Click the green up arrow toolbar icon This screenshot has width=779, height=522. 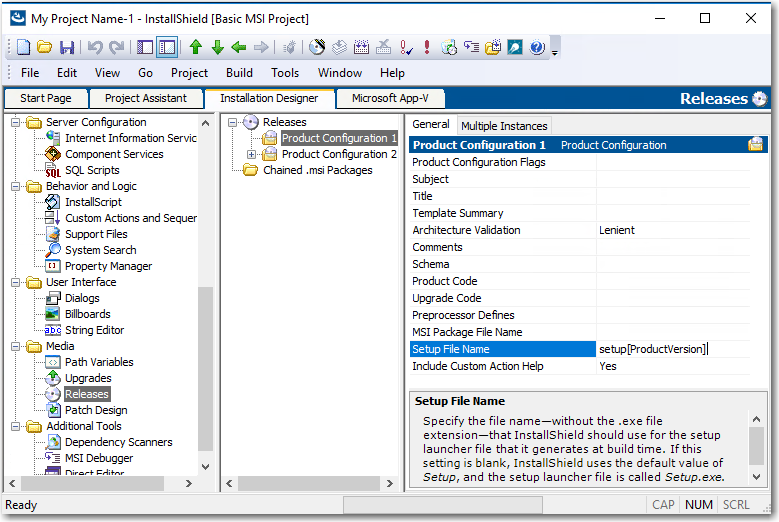point(196,47)
